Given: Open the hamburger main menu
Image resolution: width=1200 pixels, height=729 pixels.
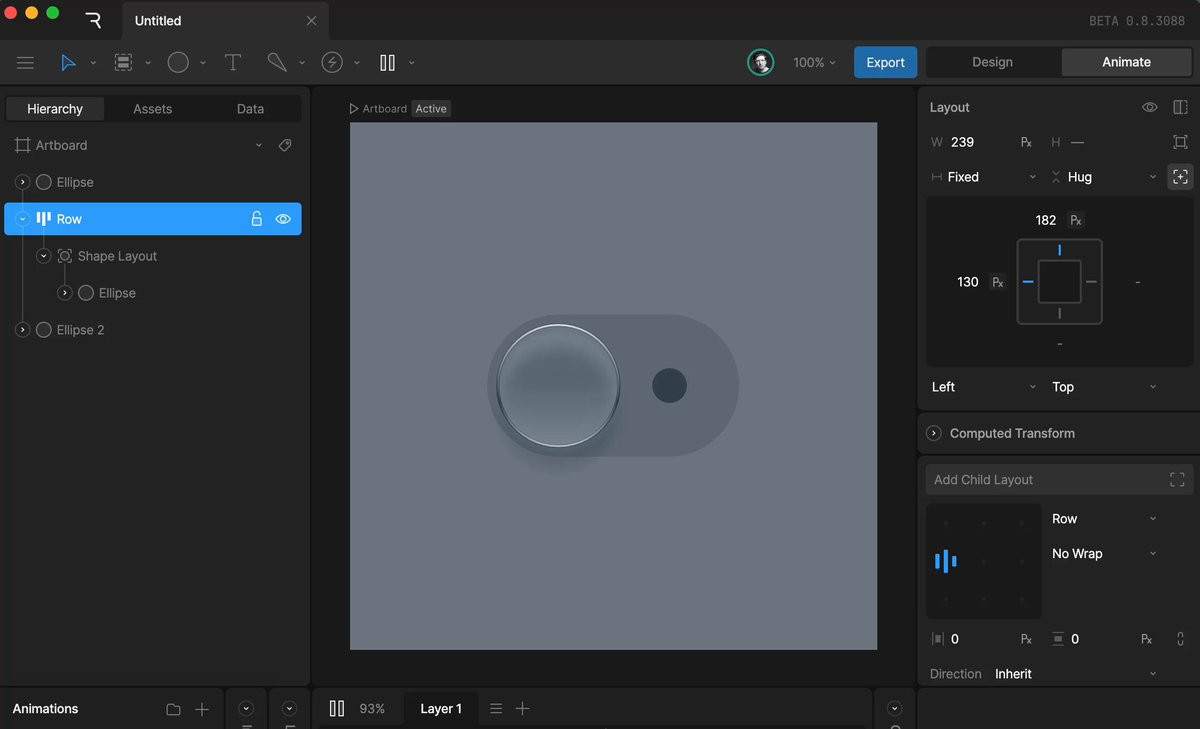Looking at the screenshot, I should click(x=26, y=63).
